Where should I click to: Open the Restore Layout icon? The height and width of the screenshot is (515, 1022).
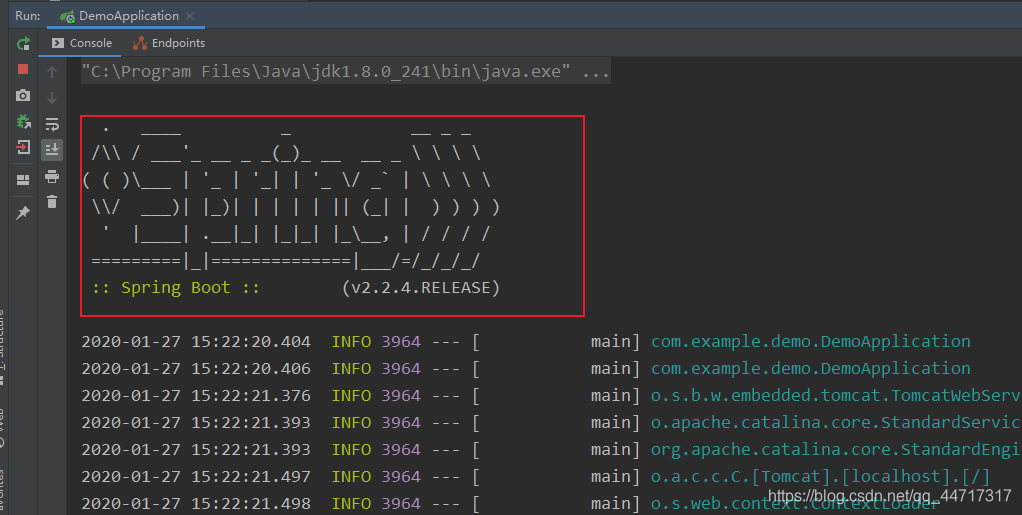coord(23,180)
